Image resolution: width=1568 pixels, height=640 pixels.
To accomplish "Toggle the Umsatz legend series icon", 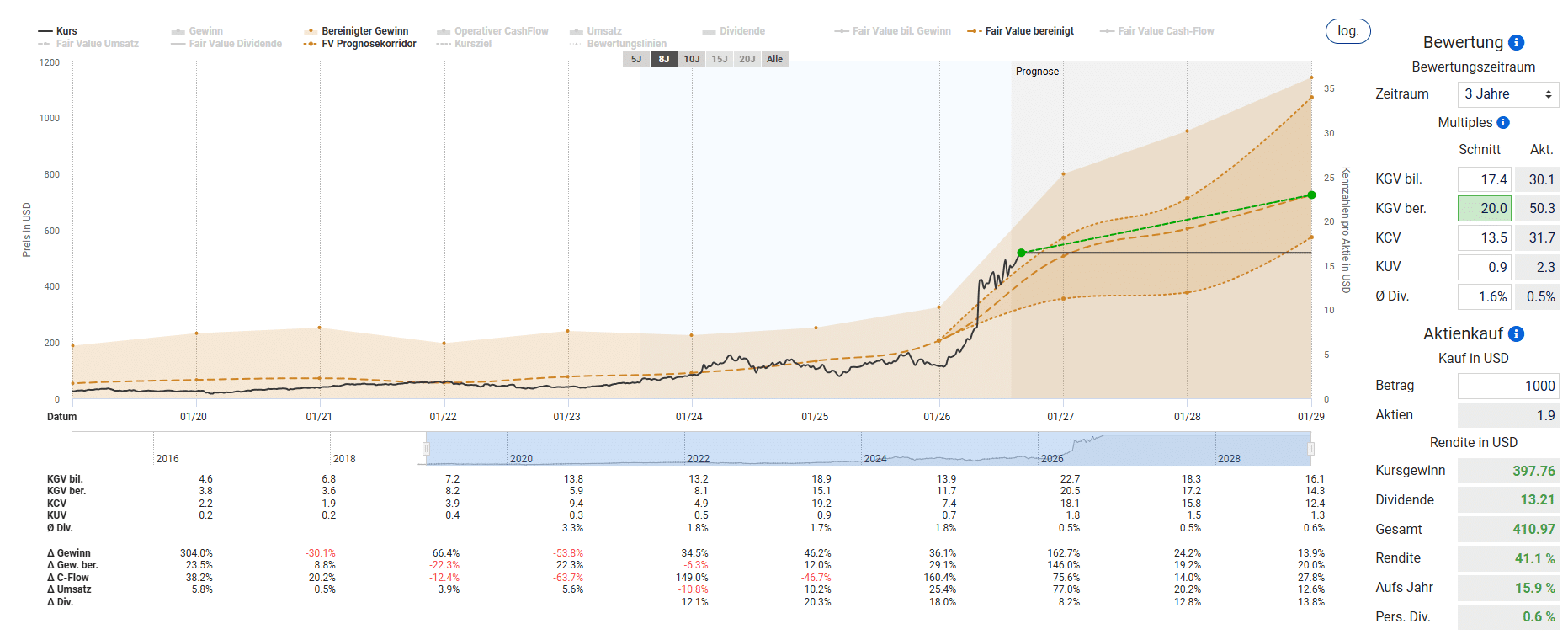I will point(577,31).
